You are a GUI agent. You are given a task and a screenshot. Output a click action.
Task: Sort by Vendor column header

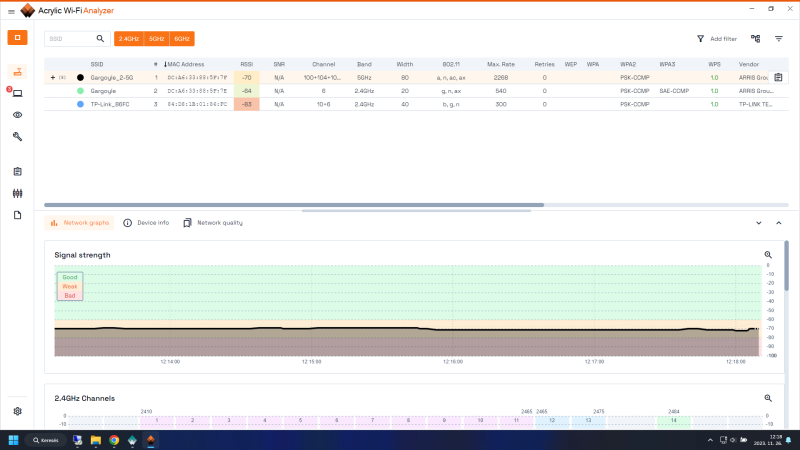pyautogui.click(x=748, y=64)
